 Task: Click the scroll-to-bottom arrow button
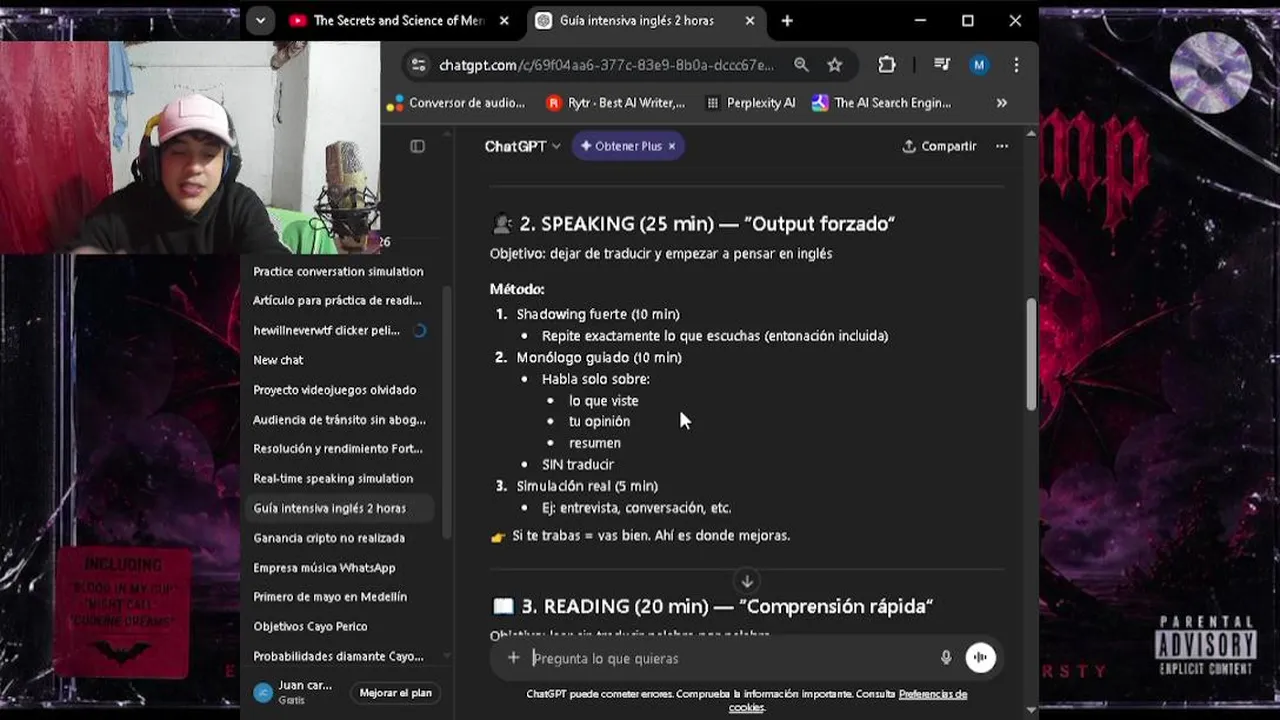pyautogui.click(x=746, y=581)
